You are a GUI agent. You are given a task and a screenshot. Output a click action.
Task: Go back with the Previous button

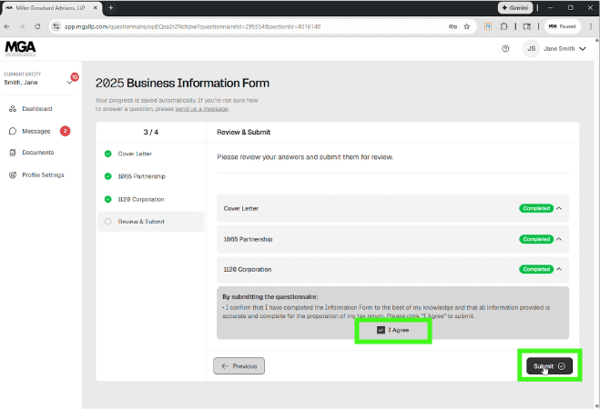click(239, 366)
